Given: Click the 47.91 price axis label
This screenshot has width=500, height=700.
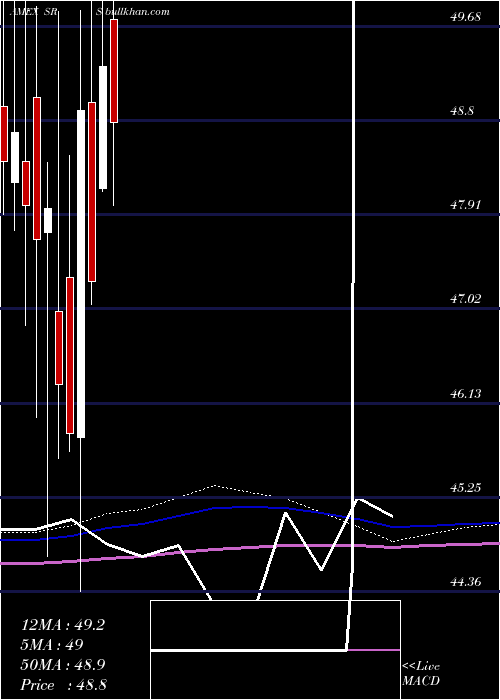Looking at the screenshot, I should tap(466, 205).
